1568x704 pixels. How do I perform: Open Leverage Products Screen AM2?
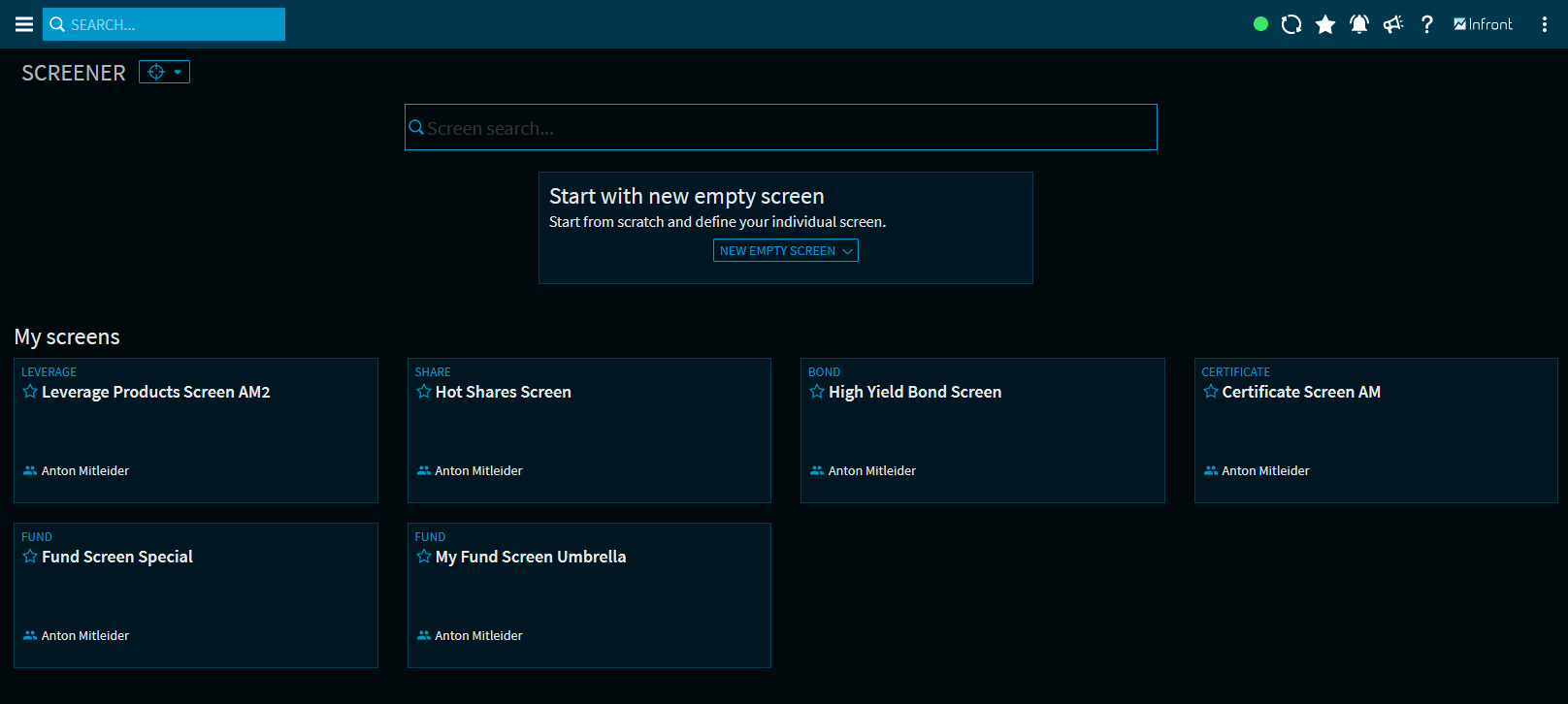click(155, 393)
